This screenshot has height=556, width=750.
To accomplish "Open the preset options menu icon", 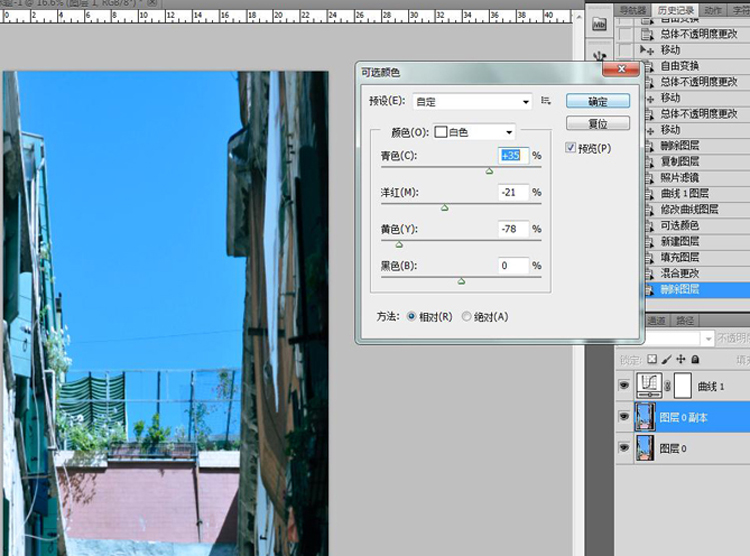I will pos(546,101).
